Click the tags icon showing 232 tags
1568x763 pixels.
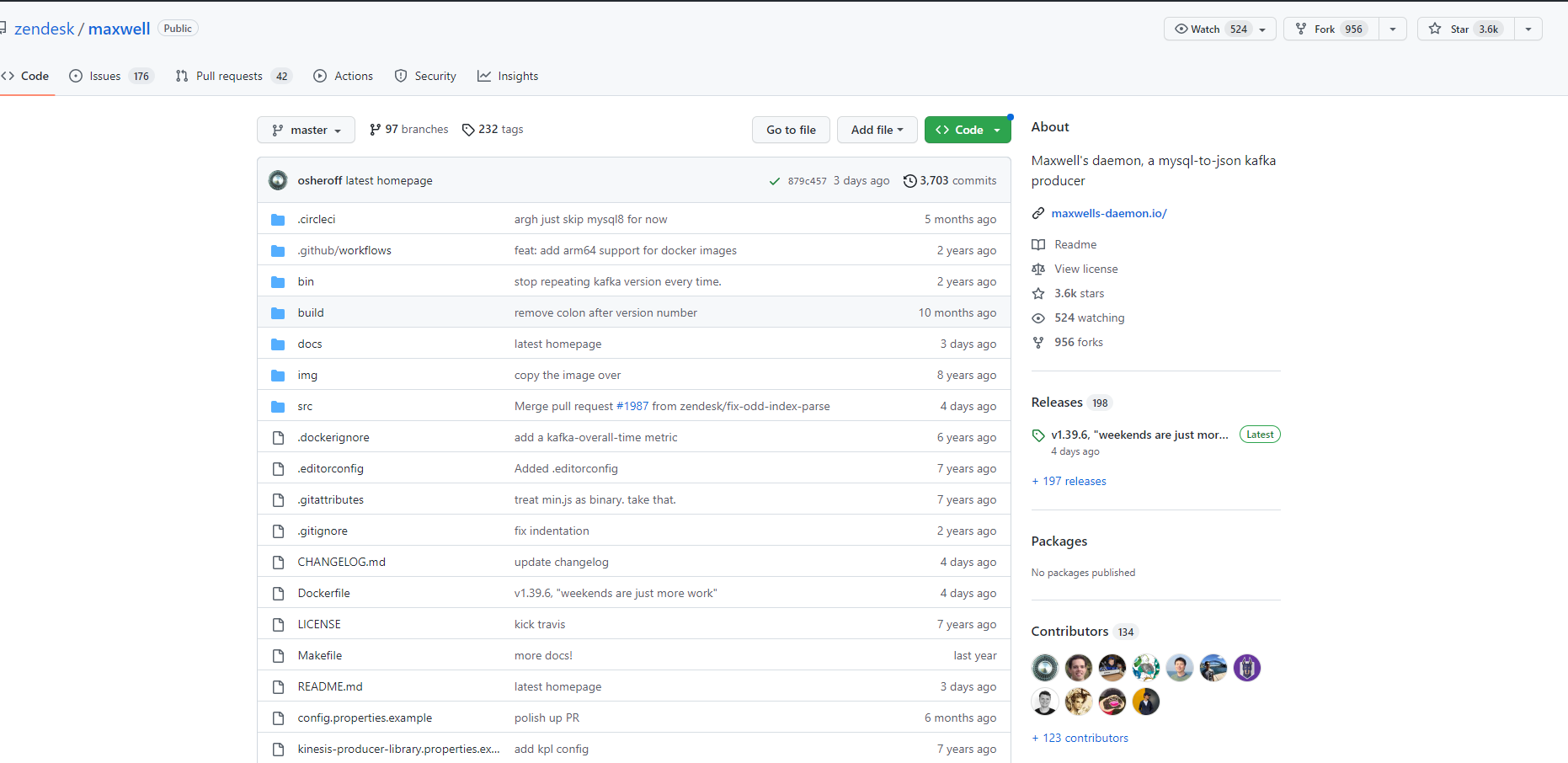coord(468,130)
